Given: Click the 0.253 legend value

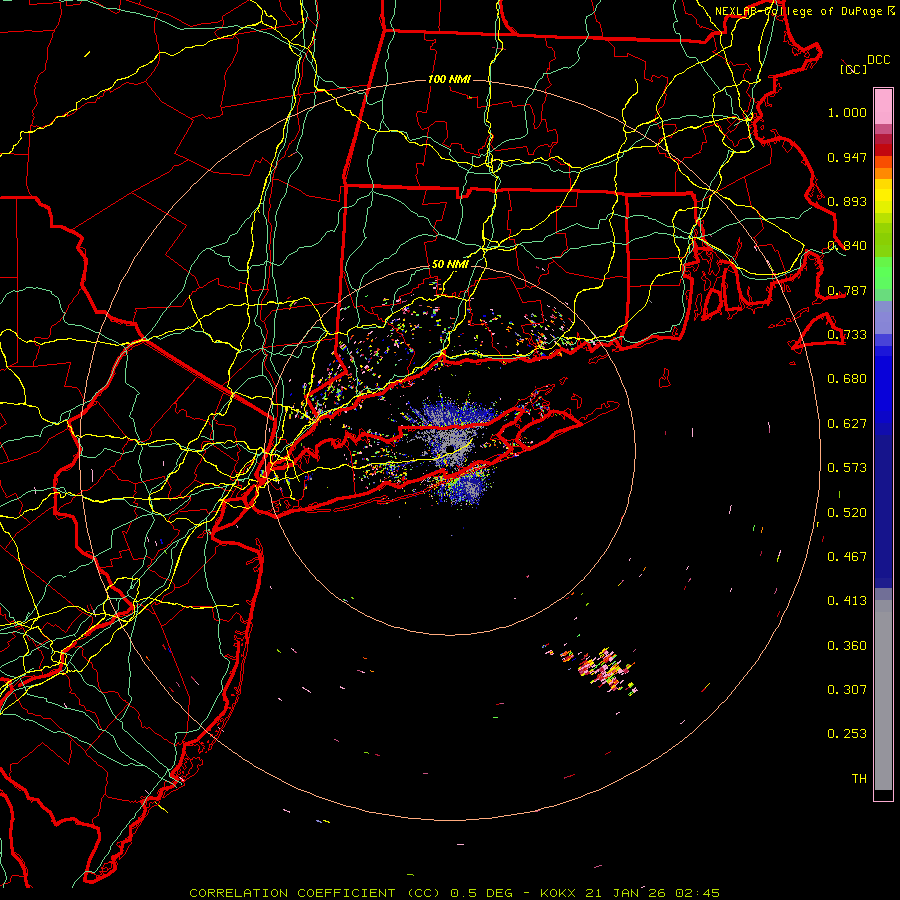Looking at the screenshot, I should (847, 734).
